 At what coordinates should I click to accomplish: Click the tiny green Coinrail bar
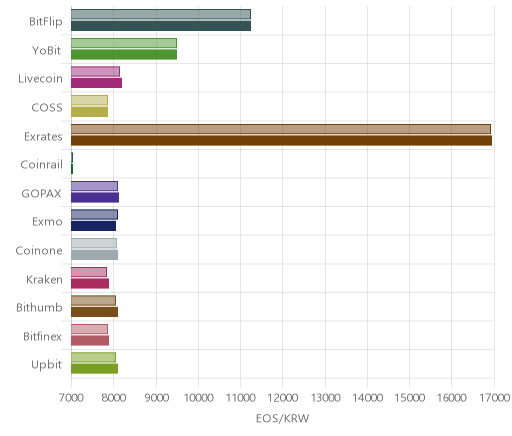[x=72, y=169]
